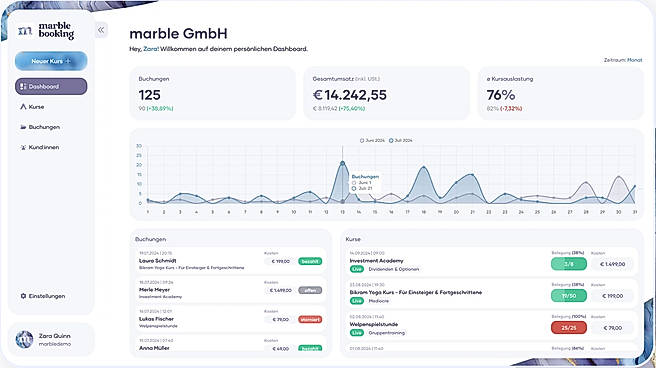Open Laura Schmidt's booking entry
The height and width of the screenshot is (368, 656).
[x=231, y=261]
